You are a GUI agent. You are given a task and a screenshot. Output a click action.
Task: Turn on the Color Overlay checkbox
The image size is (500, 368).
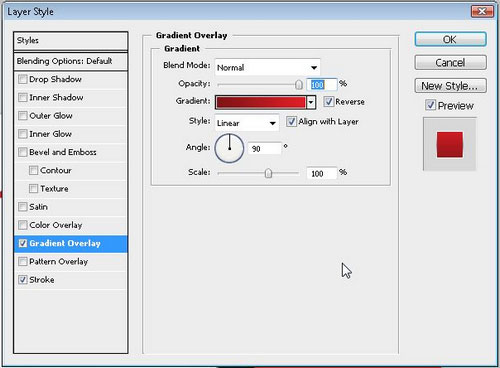tap(23, 225)
